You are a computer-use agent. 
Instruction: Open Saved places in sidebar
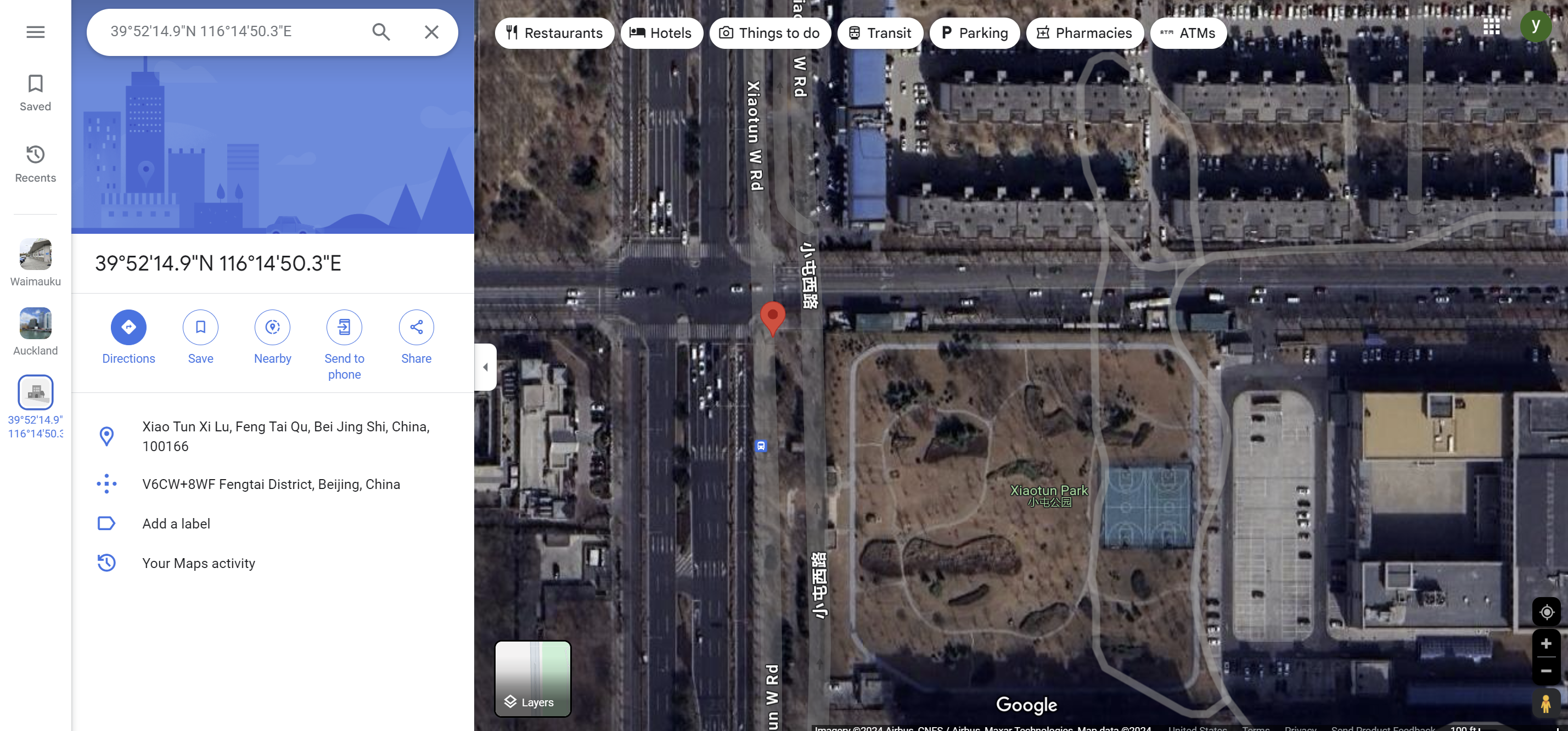35,93
